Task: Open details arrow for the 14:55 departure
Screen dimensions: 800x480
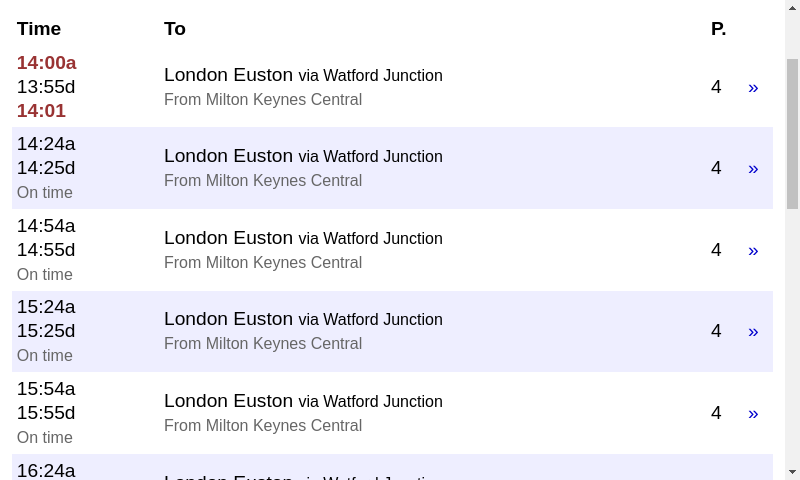Action: (x=753, y=250)
